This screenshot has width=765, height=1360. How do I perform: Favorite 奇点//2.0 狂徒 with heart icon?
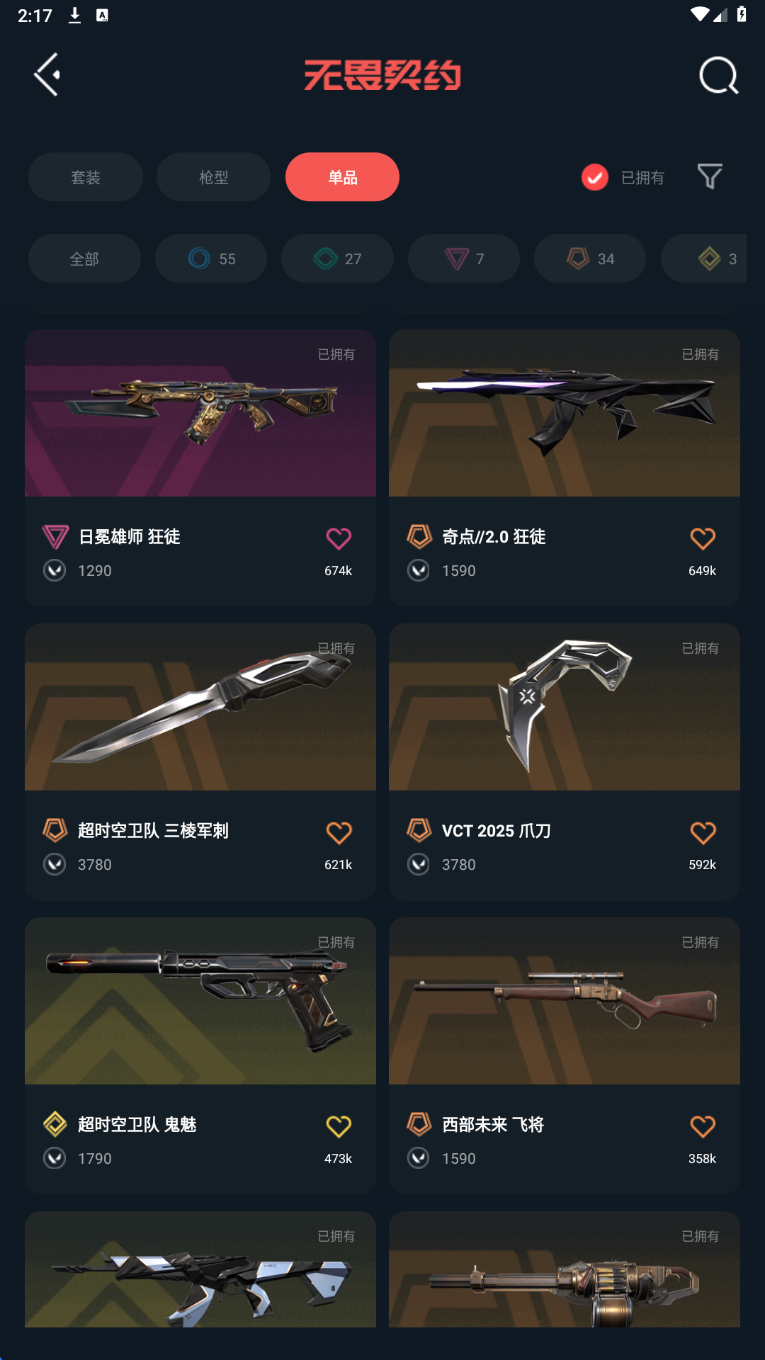(703, 538)
